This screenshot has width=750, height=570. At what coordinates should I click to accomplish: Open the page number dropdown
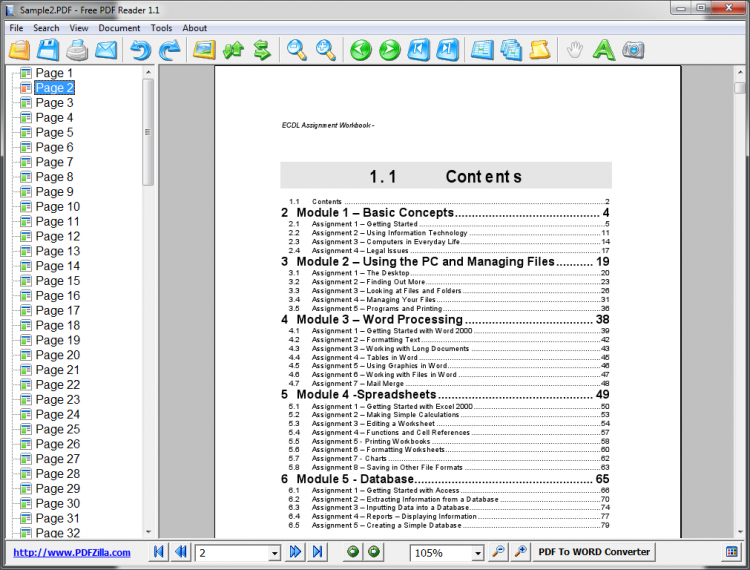pyautogui.click(x=274, y=553)
